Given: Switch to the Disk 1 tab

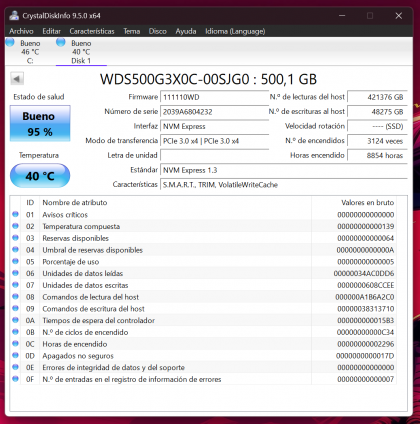Looking at the screenshot, I should 81,52.
